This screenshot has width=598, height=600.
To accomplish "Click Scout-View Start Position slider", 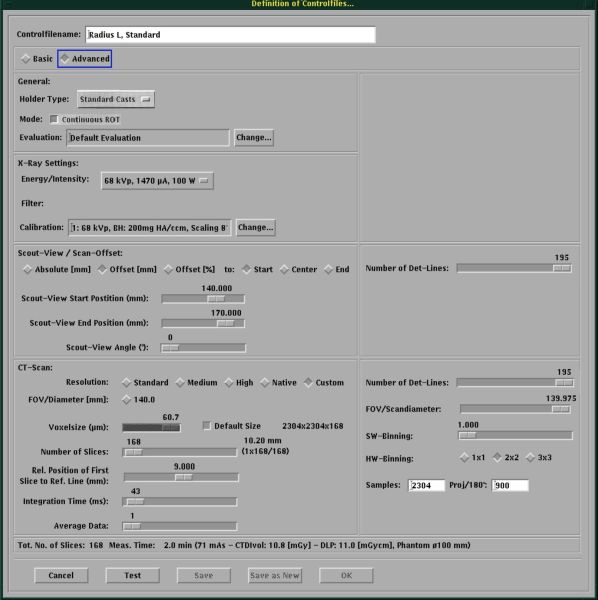I will point(203,299).
